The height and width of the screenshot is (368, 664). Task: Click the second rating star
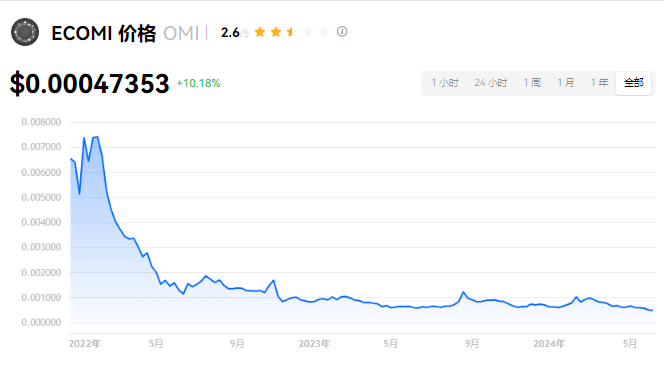(x=276, y=32)
